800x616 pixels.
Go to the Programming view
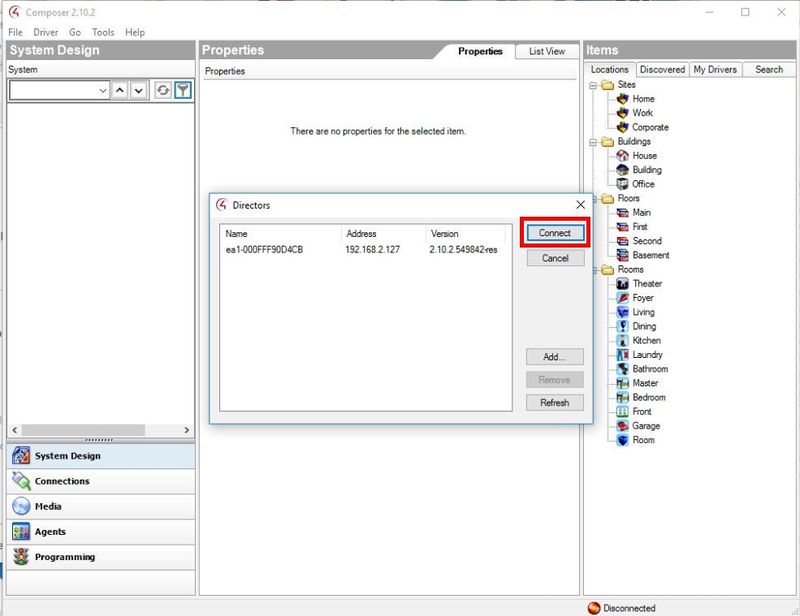[101, 557]
